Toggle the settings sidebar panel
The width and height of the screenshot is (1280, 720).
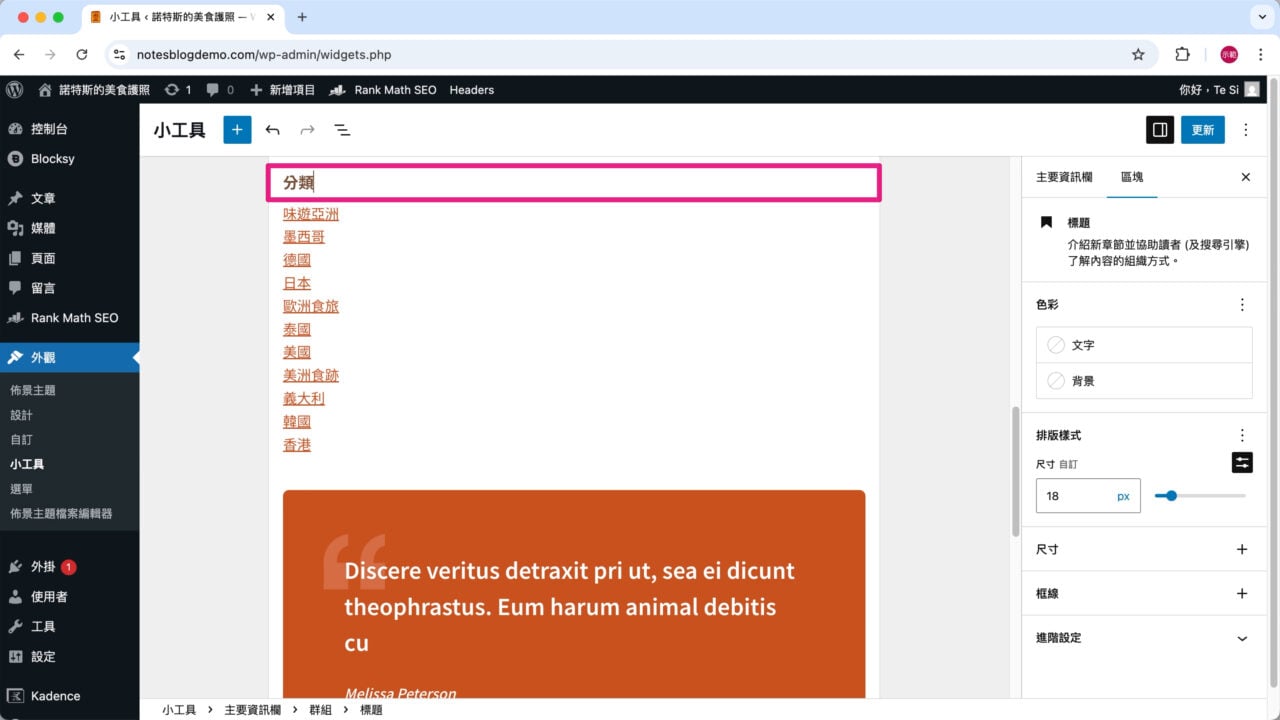pos(1159,129)
